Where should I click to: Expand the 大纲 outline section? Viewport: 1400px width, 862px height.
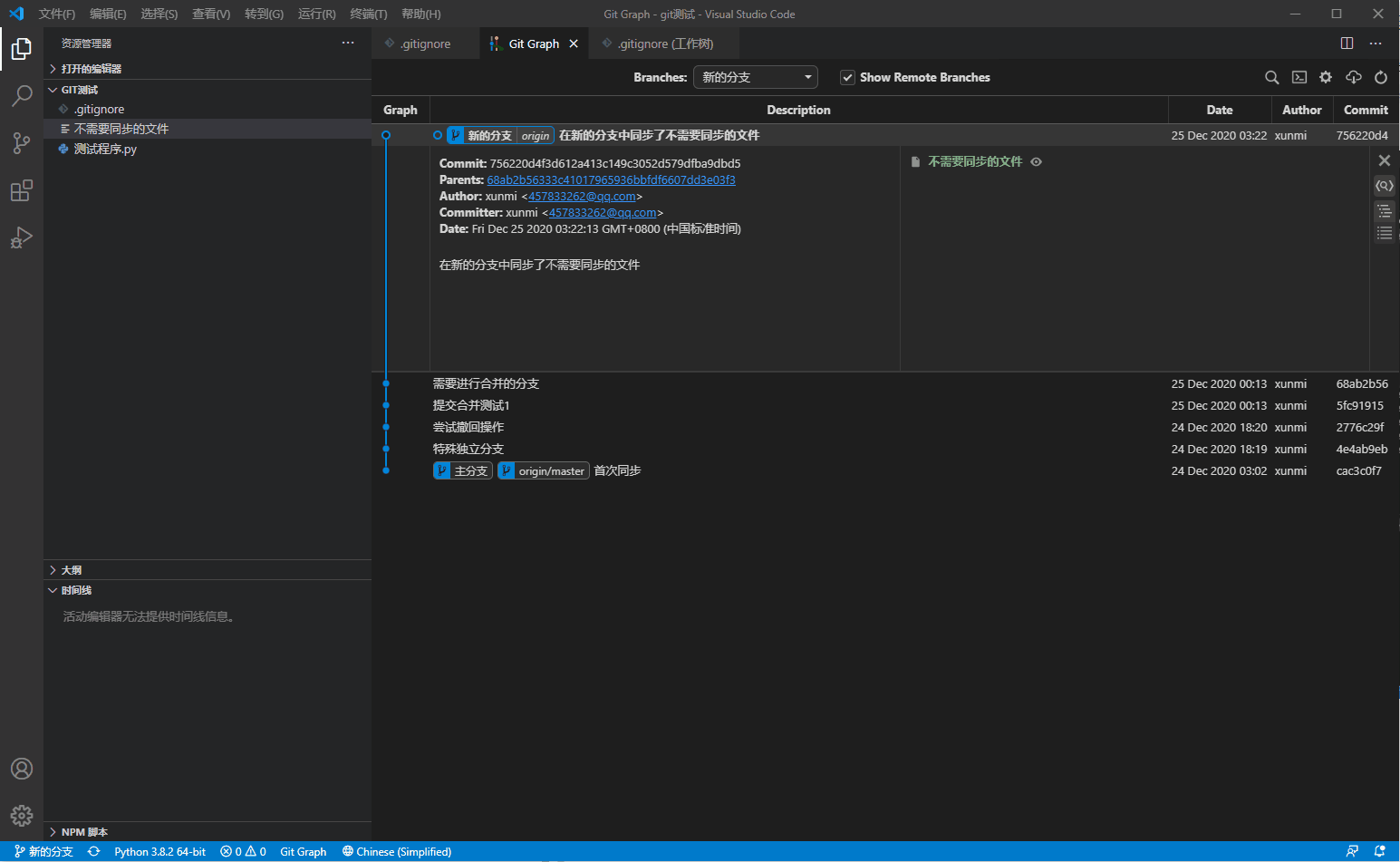(x=208, y=570)
